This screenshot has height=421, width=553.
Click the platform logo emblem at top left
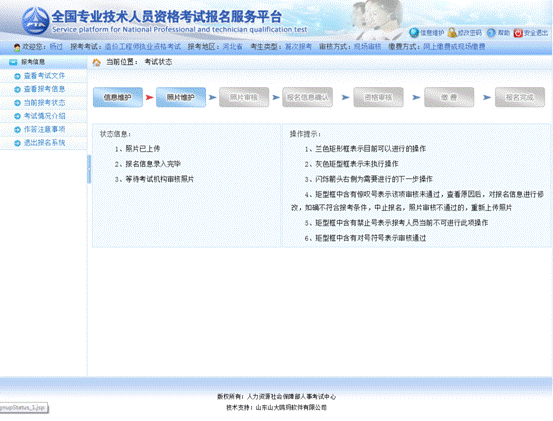(36, 21)
